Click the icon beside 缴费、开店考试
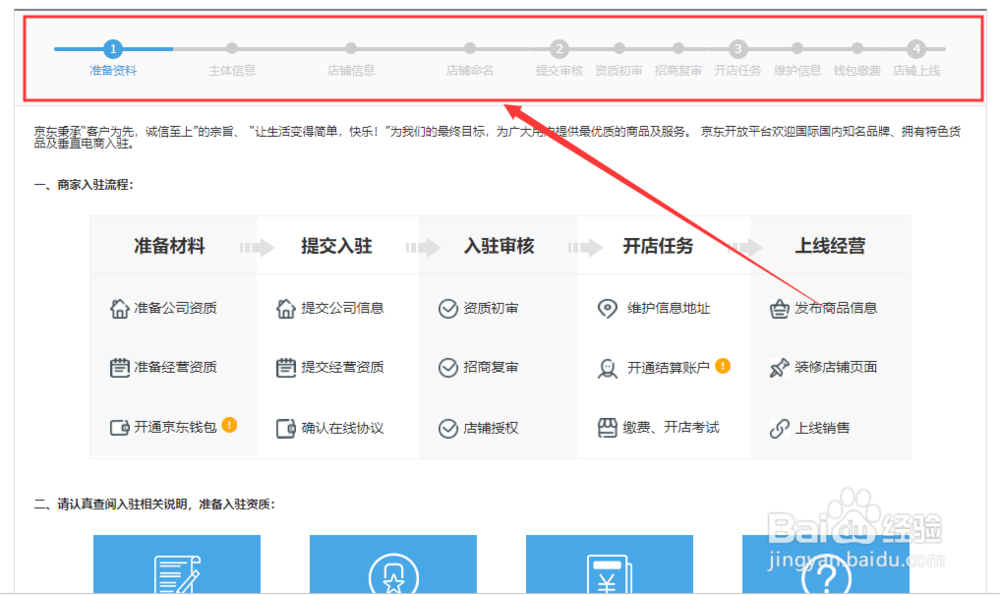The width and height of the screenshot is (1000, 595). tap(607, 427)
